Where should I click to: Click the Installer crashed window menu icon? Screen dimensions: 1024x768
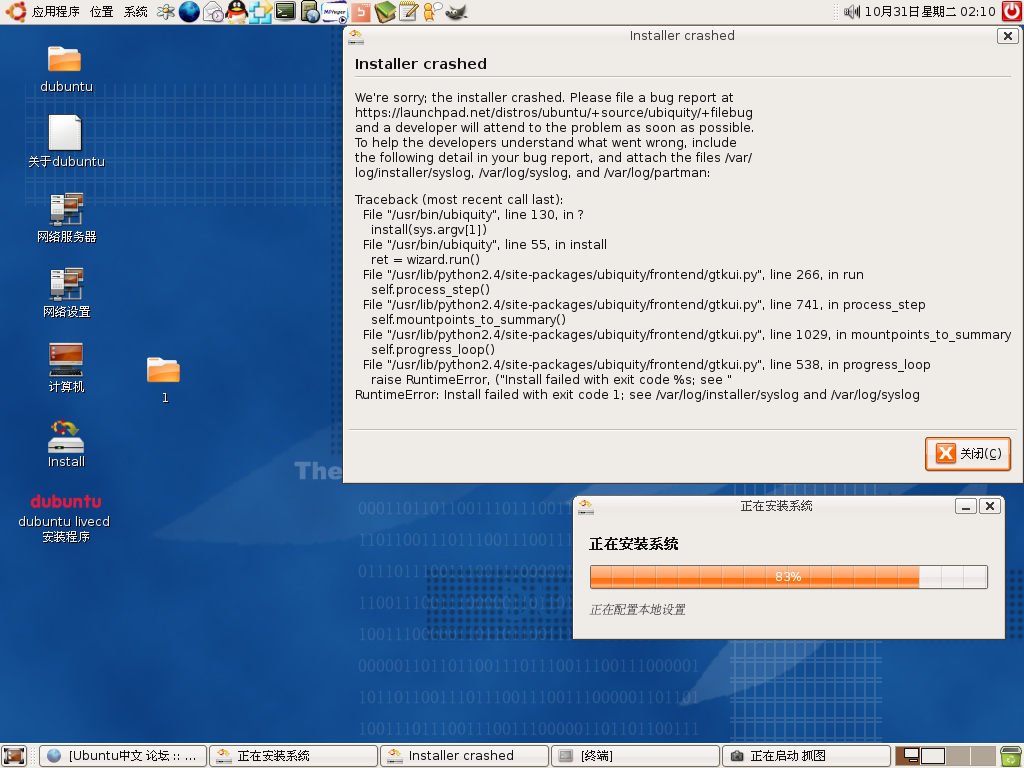[x=356, y=37]
